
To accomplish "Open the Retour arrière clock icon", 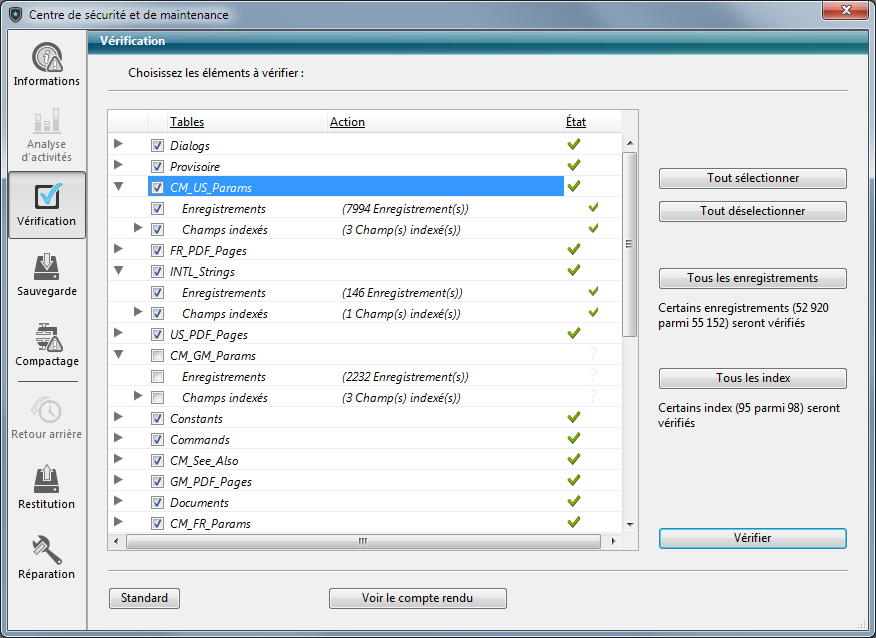I will pyautogui.click(x=47, y=410).
